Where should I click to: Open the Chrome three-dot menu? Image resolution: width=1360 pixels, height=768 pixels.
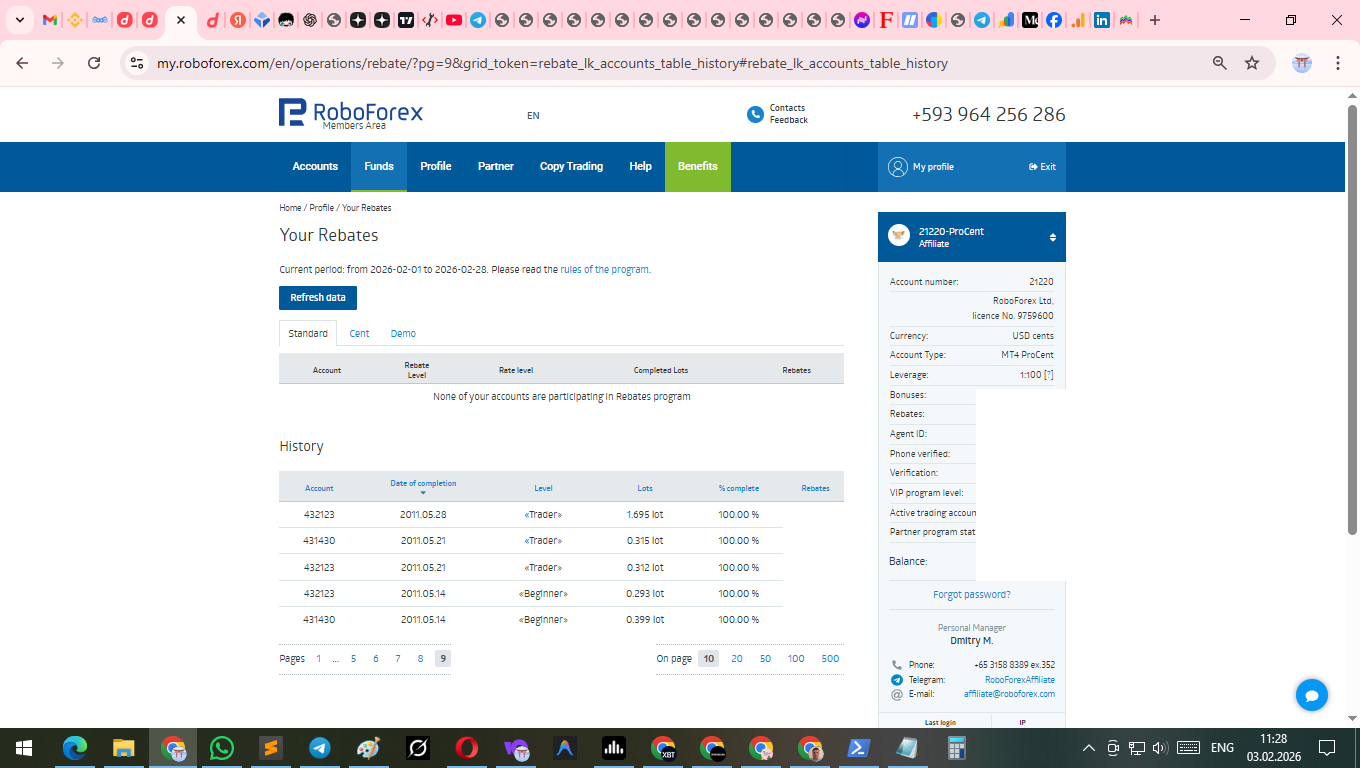click(x=1337, y=62)
